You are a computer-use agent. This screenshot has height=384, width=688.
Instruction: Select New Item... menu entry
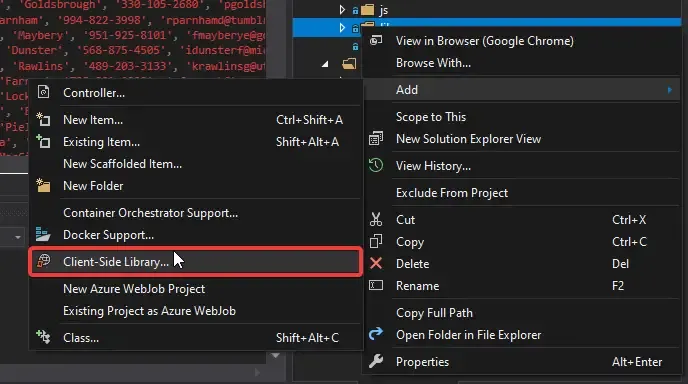coord(195,120)
